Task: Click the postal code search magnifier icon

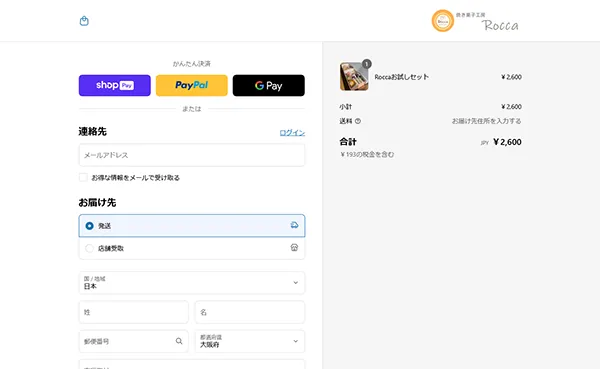Action: (179, 341)
